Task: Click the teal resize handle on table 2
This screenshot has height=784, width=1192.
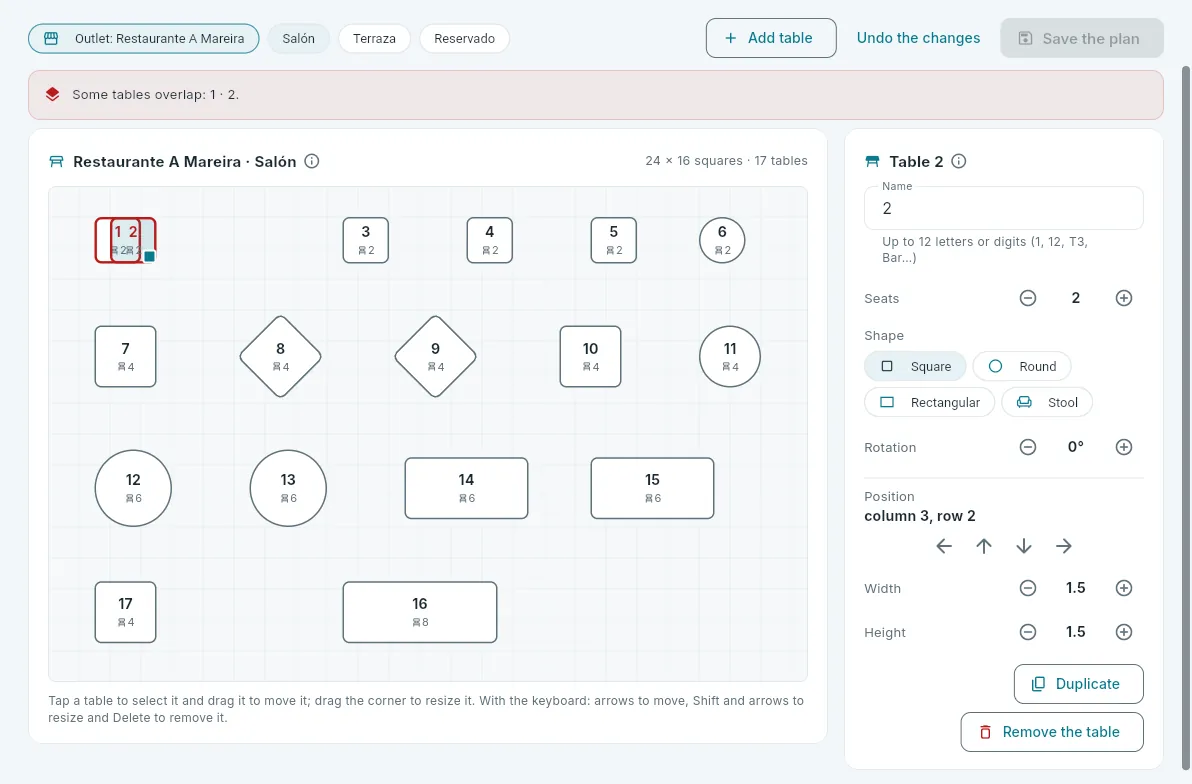Action: point(150,256)
